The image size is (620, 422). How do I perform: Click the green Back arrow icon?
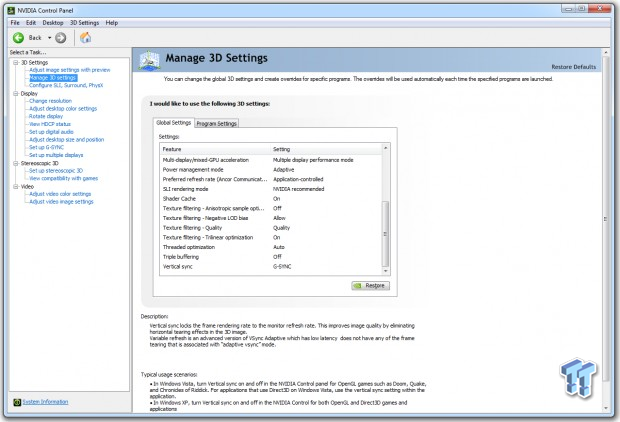click(x=18, y=38)
